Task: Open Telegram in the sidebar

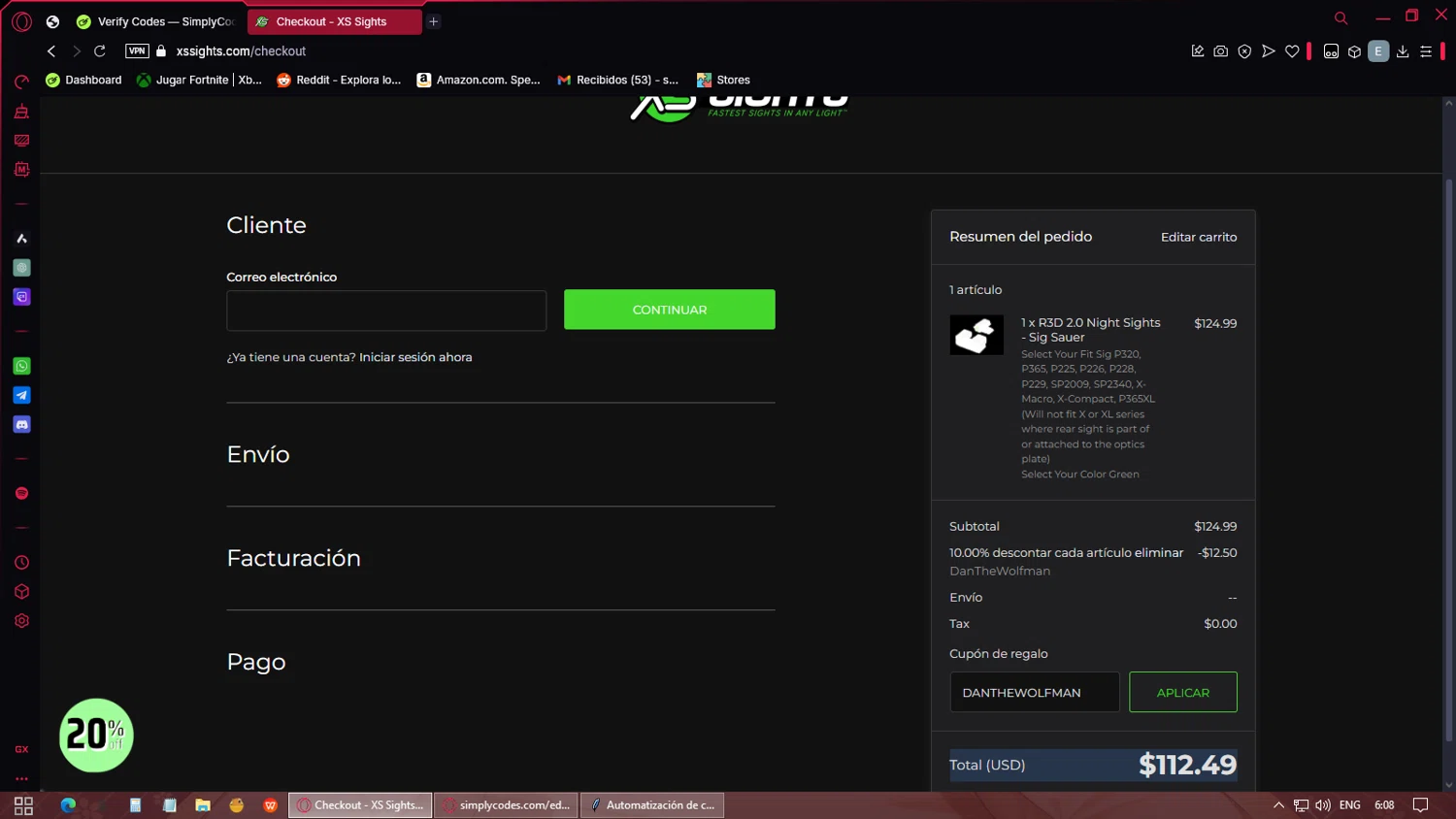Action: (x=21, y=395)
